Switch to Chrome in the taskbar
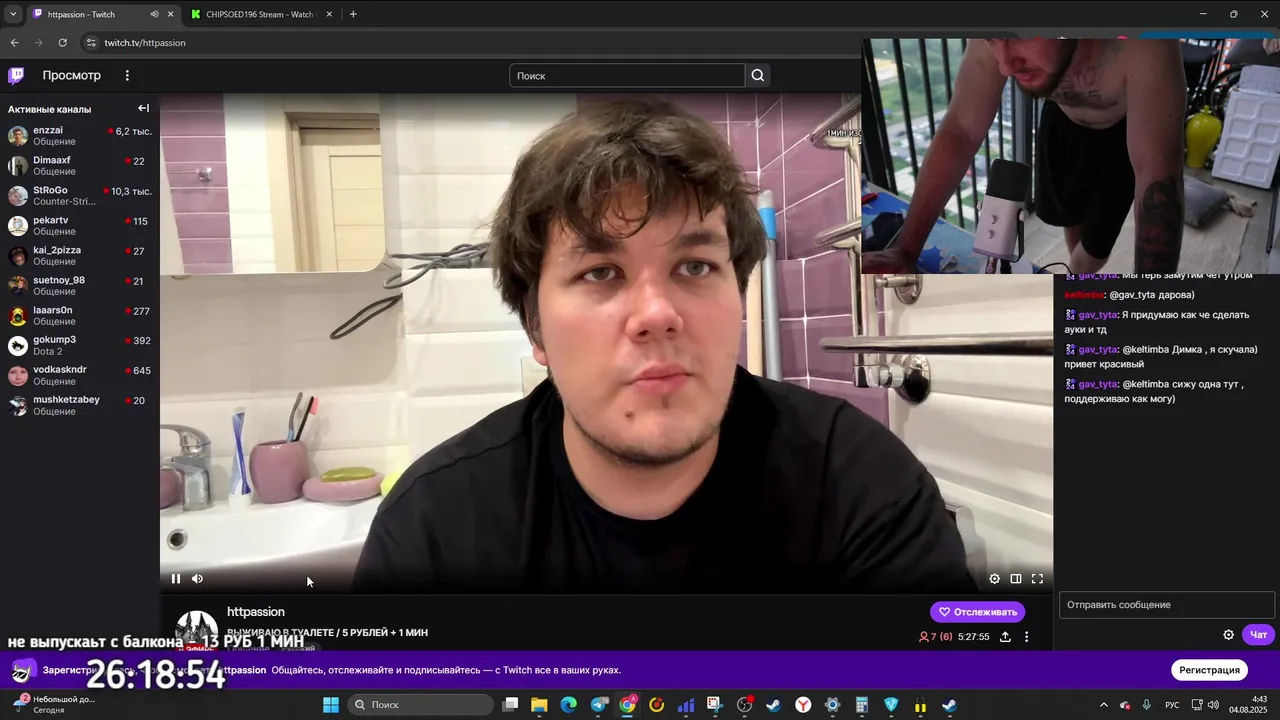The image size is (1280, 720). (x=627, y=705)
